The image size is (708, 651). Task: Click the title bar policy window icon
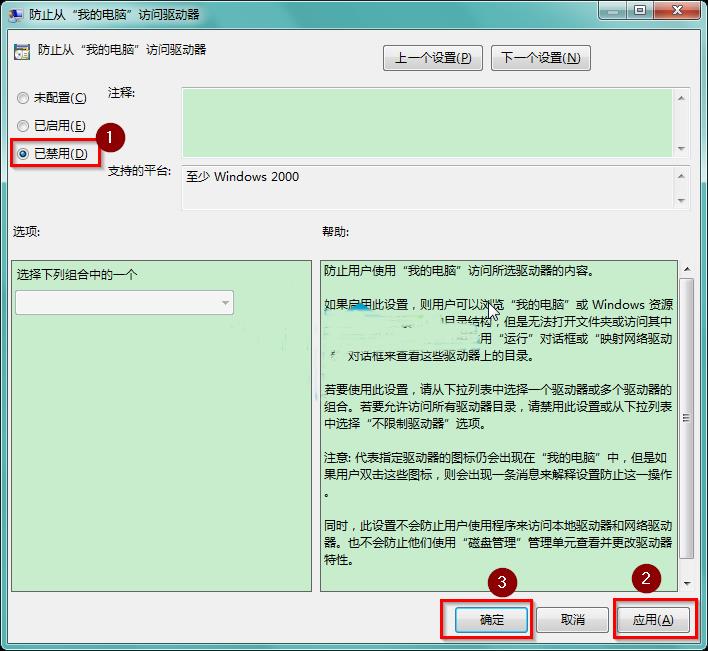click(16, 13)
